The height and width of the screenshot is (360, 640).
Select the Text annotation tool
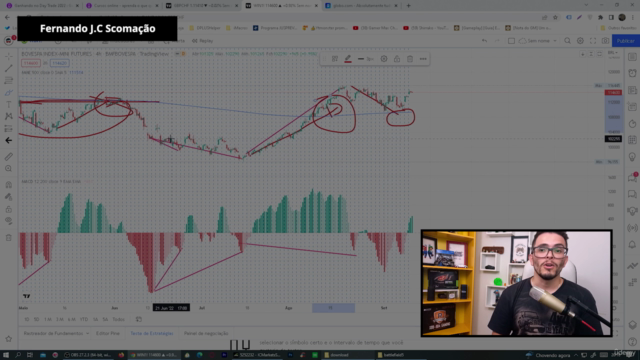9,104
